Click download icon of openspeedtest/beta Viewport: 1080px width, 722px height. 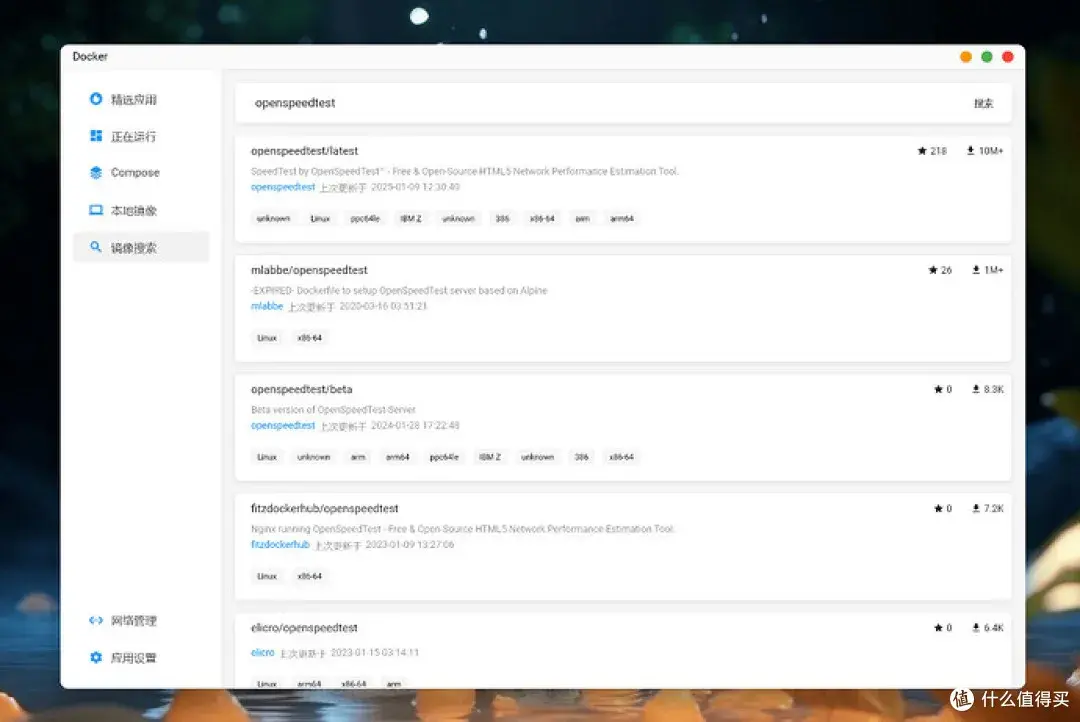[x=976, y=389]
